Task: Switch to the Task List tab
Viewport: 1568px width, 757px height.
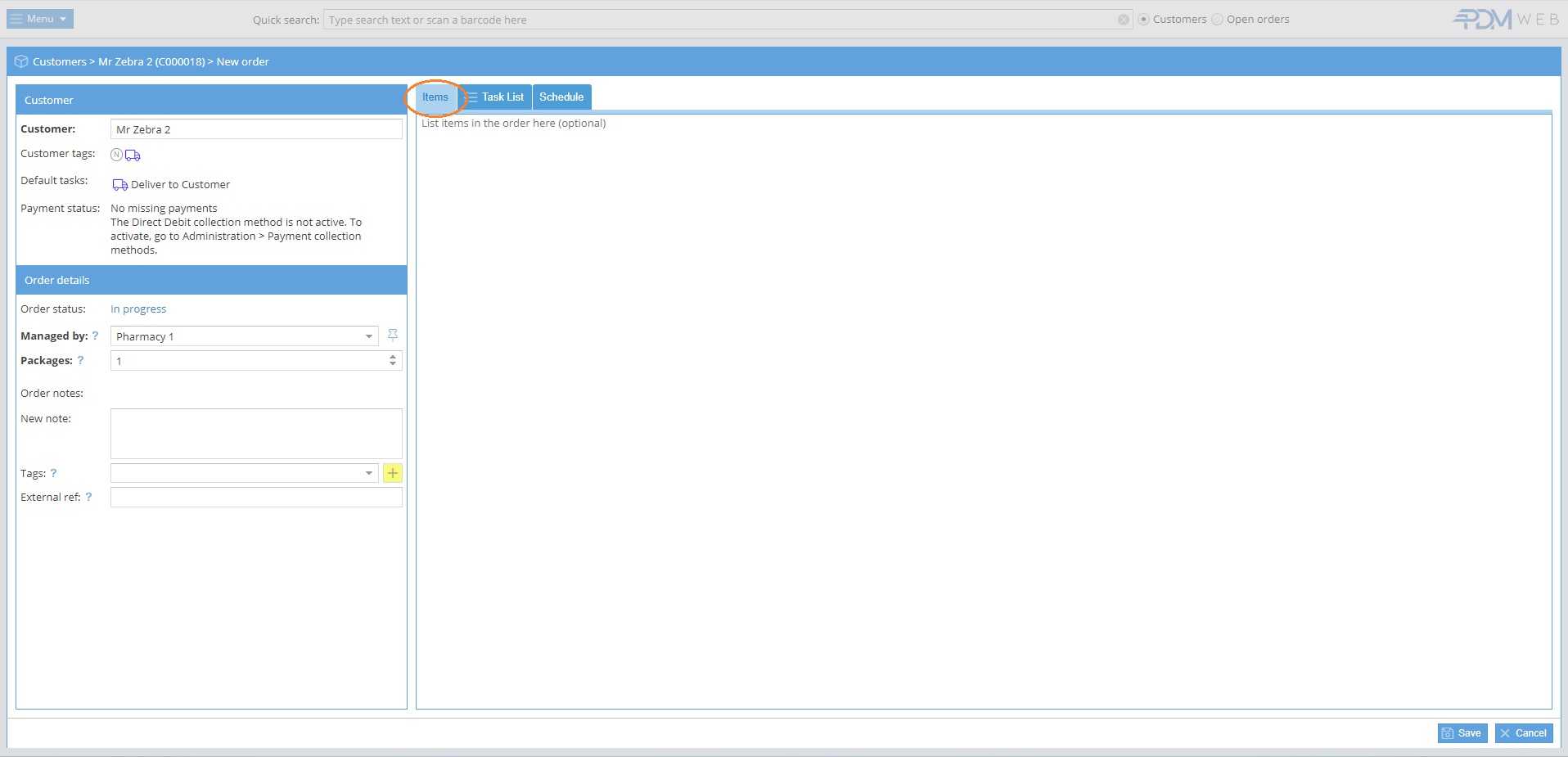Action: pyautogui.click(x=496, y=97)
